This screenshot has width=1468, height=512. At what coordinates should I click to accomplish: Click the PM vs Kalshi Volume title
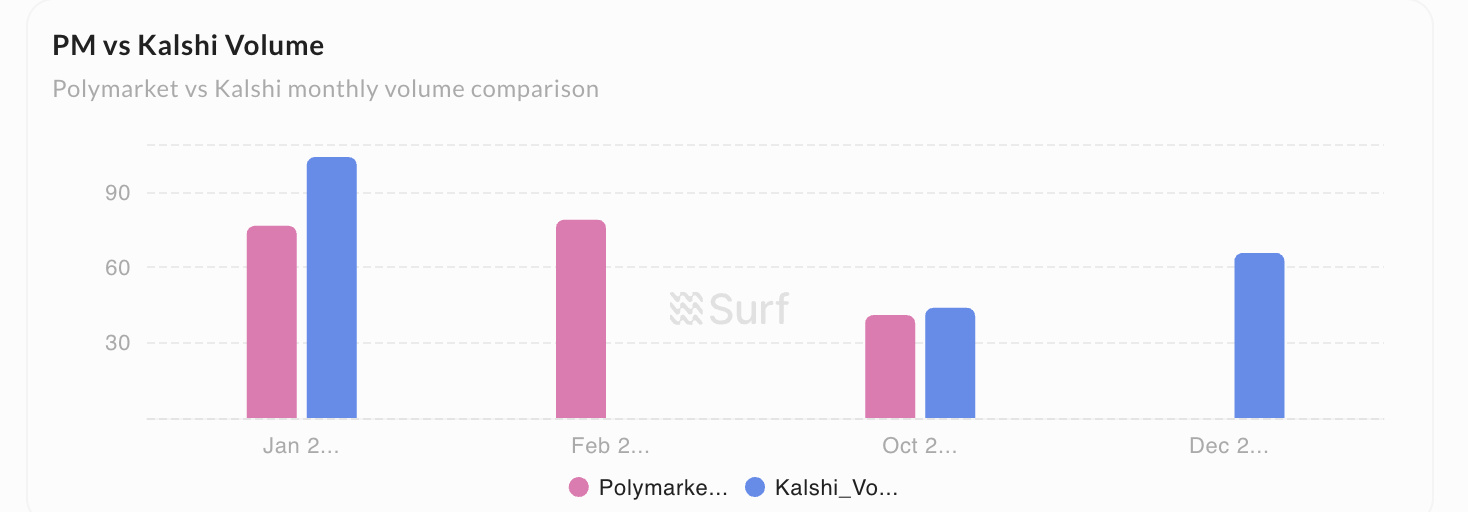coord(188,45)
